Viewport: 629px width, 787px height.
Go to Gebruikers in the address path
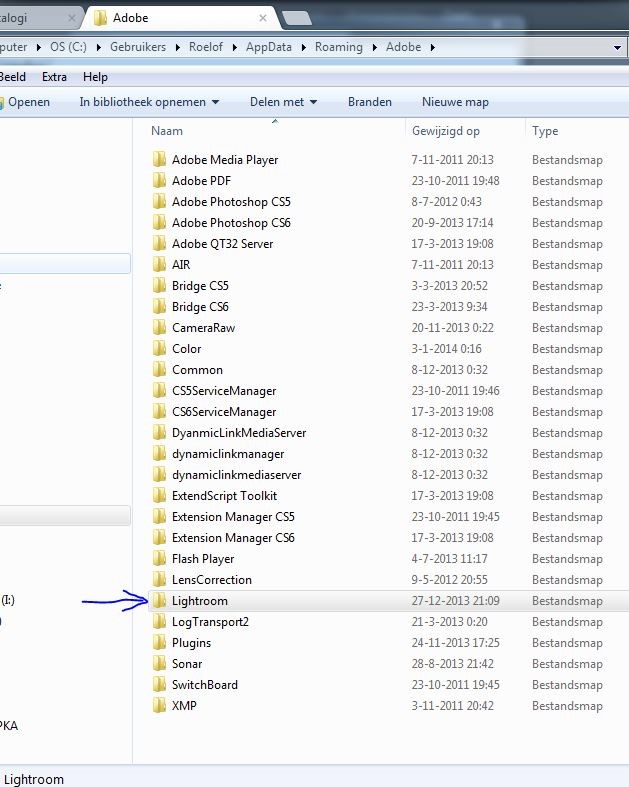(x=138, y=47)
